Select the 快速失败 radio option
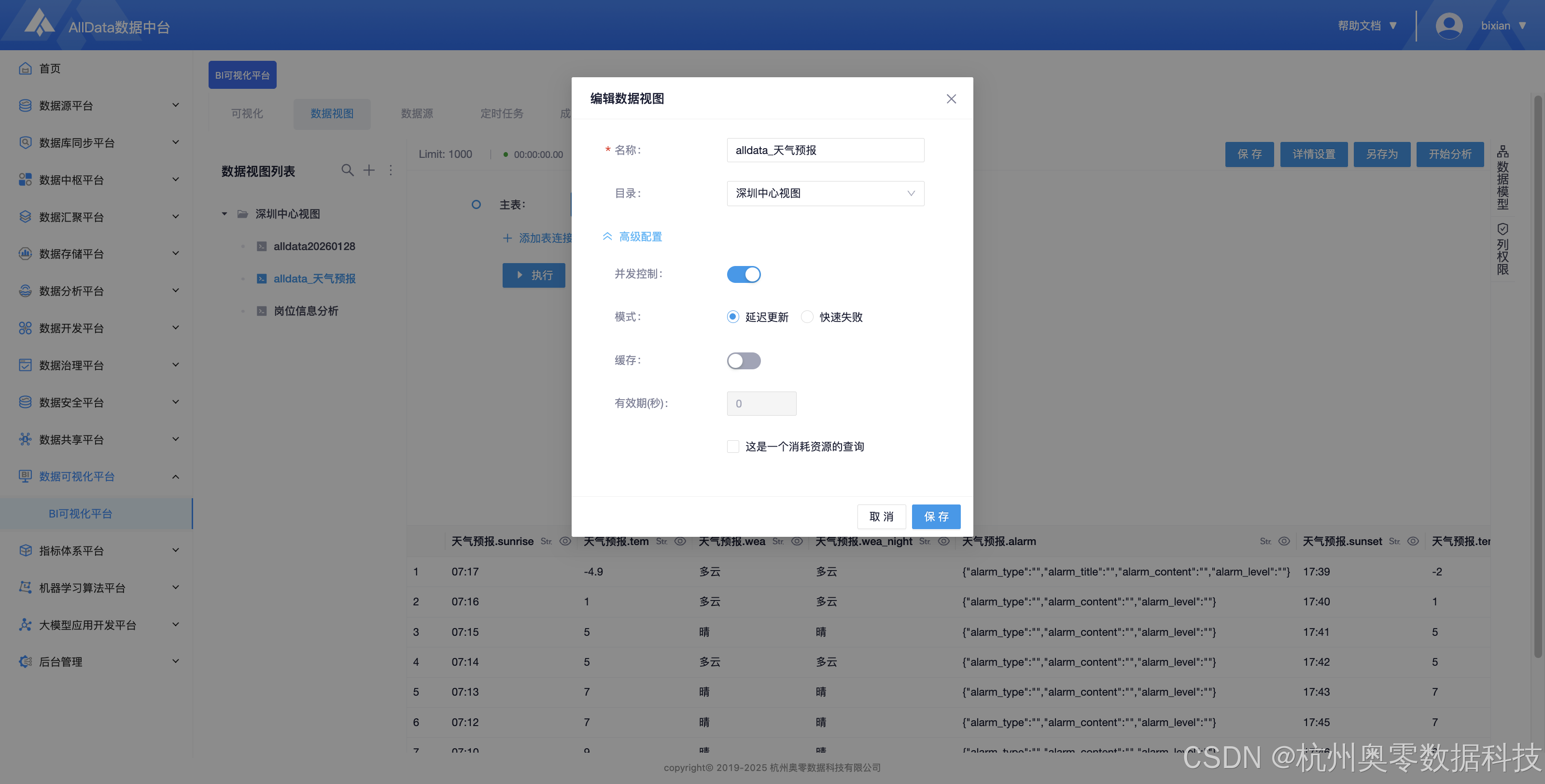 (x=808, y=317)
